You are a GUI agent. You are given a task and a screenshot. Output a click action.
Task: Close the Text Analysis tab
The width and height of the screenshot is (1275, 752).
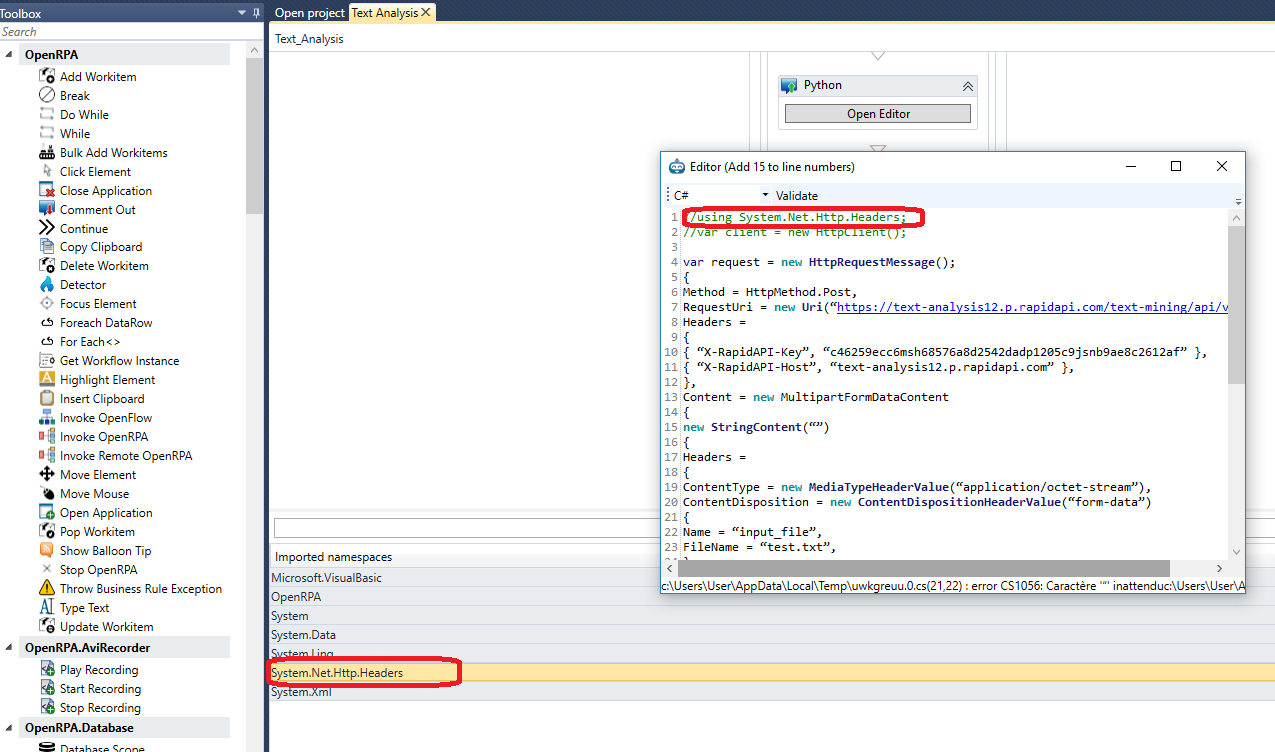[x=426, y=12]
